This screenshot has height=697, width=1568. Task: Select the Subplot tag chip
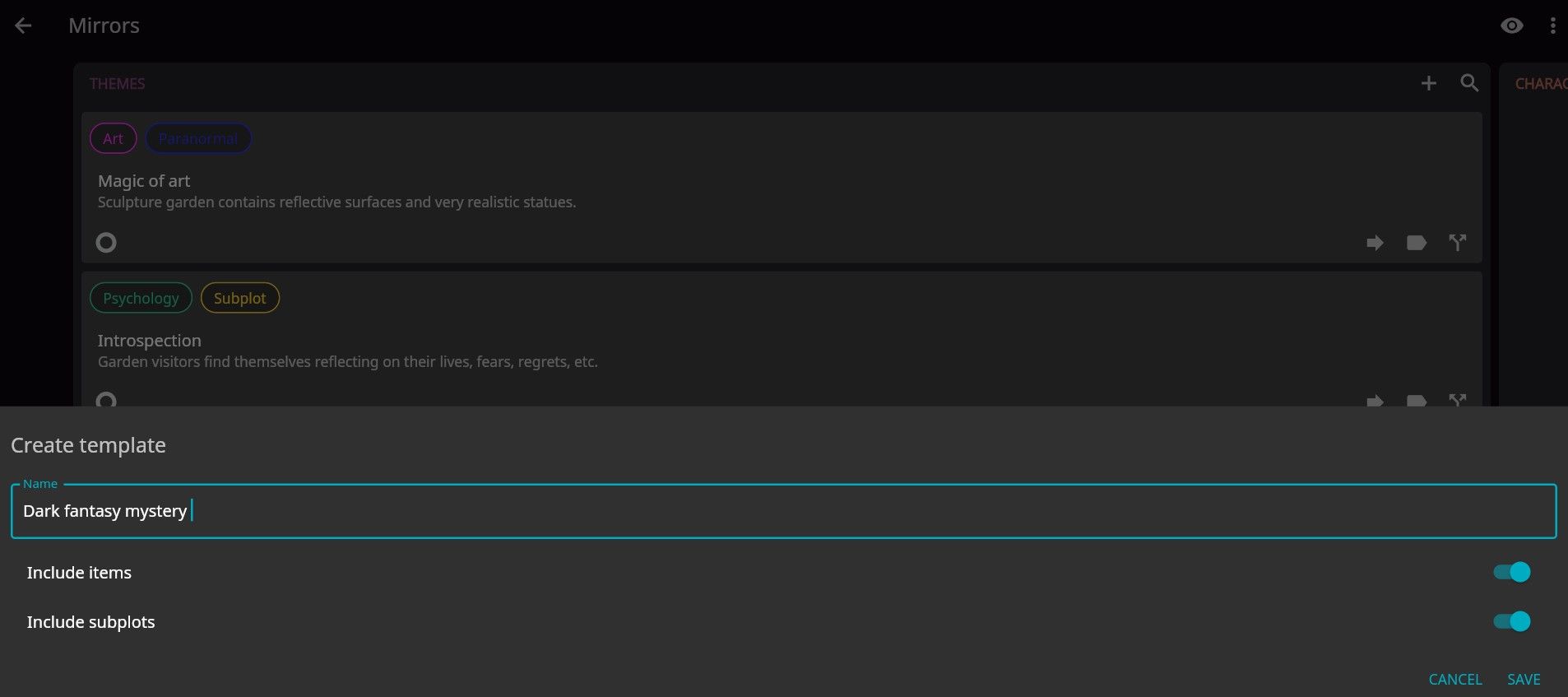point(240,298)
